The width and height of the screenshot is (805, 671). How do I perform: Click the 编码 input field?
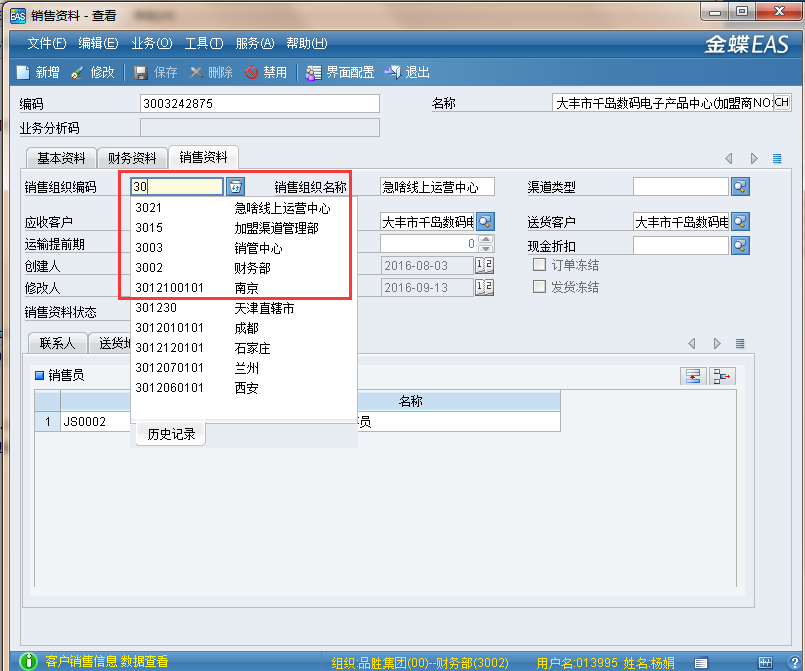click(x=260, y=104)
